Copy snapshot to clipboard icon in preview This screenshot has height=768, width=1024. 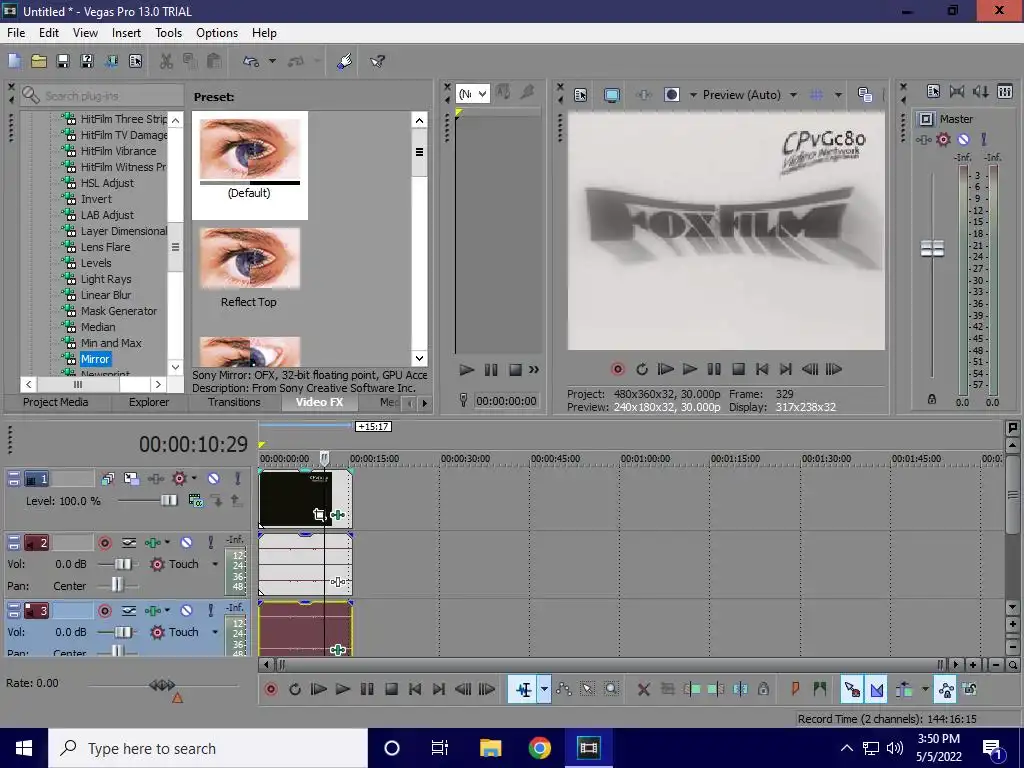pos(865,95)
